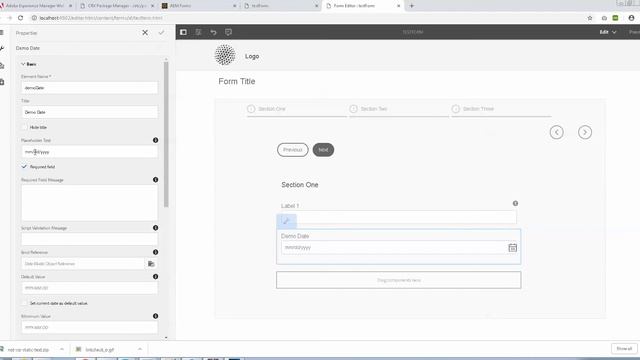Show help for Required Field Message

(156, 180)
